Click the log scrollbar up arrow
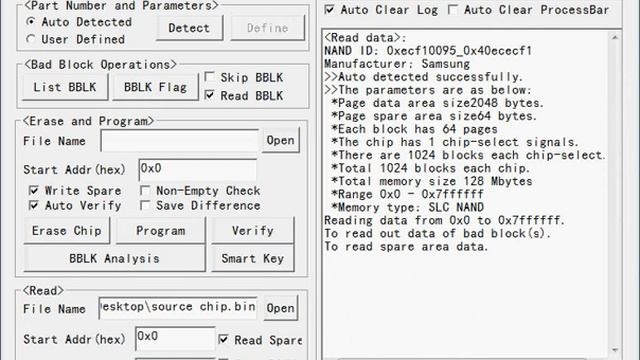Screen dimensions: 640x360 (615, 38)
